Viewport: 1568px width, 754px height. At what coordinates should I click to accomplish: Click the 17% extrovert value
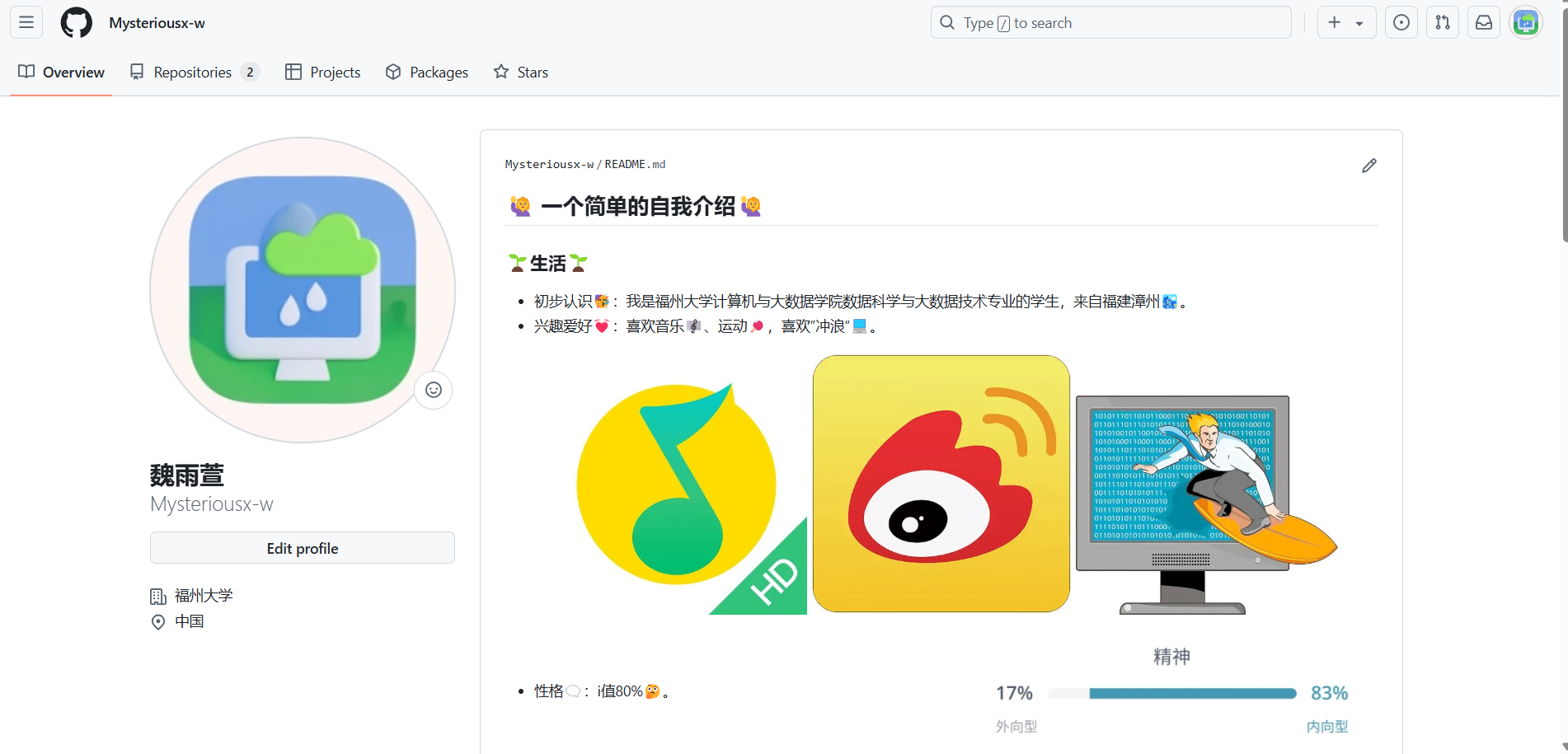click(1014, 693)
